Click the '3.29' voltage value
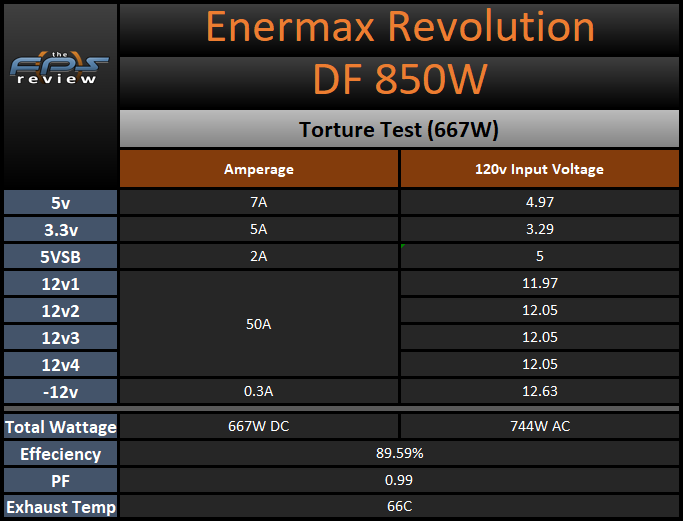 click(x=540, y=229)
